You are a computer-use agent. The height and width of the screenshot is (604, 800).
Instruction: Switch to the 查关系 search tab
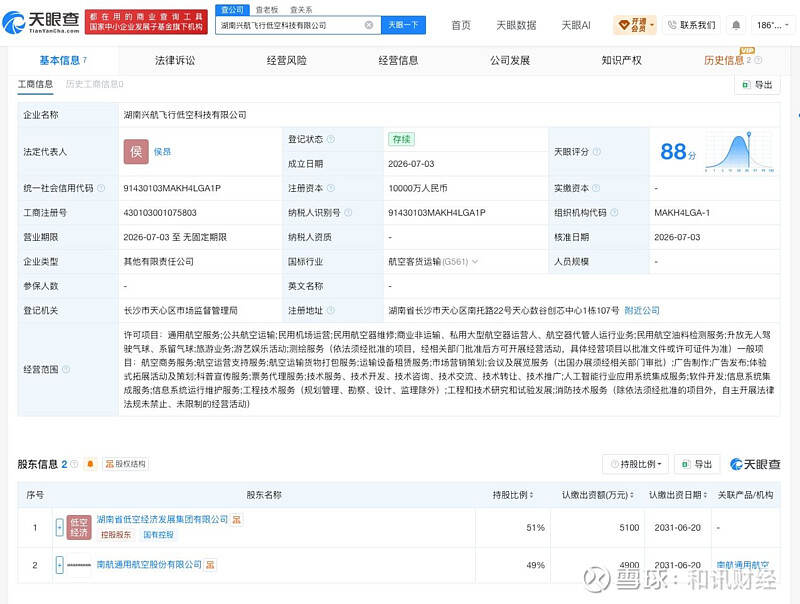[301, 10]
